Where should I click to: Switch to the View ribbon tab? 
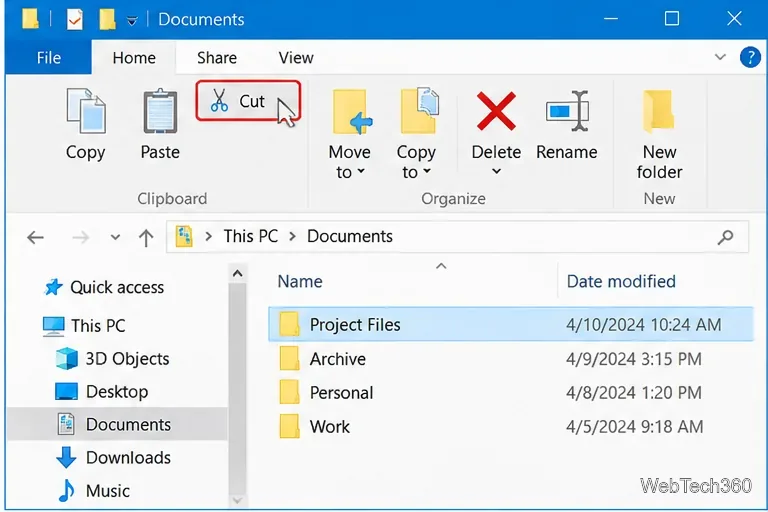296,58
